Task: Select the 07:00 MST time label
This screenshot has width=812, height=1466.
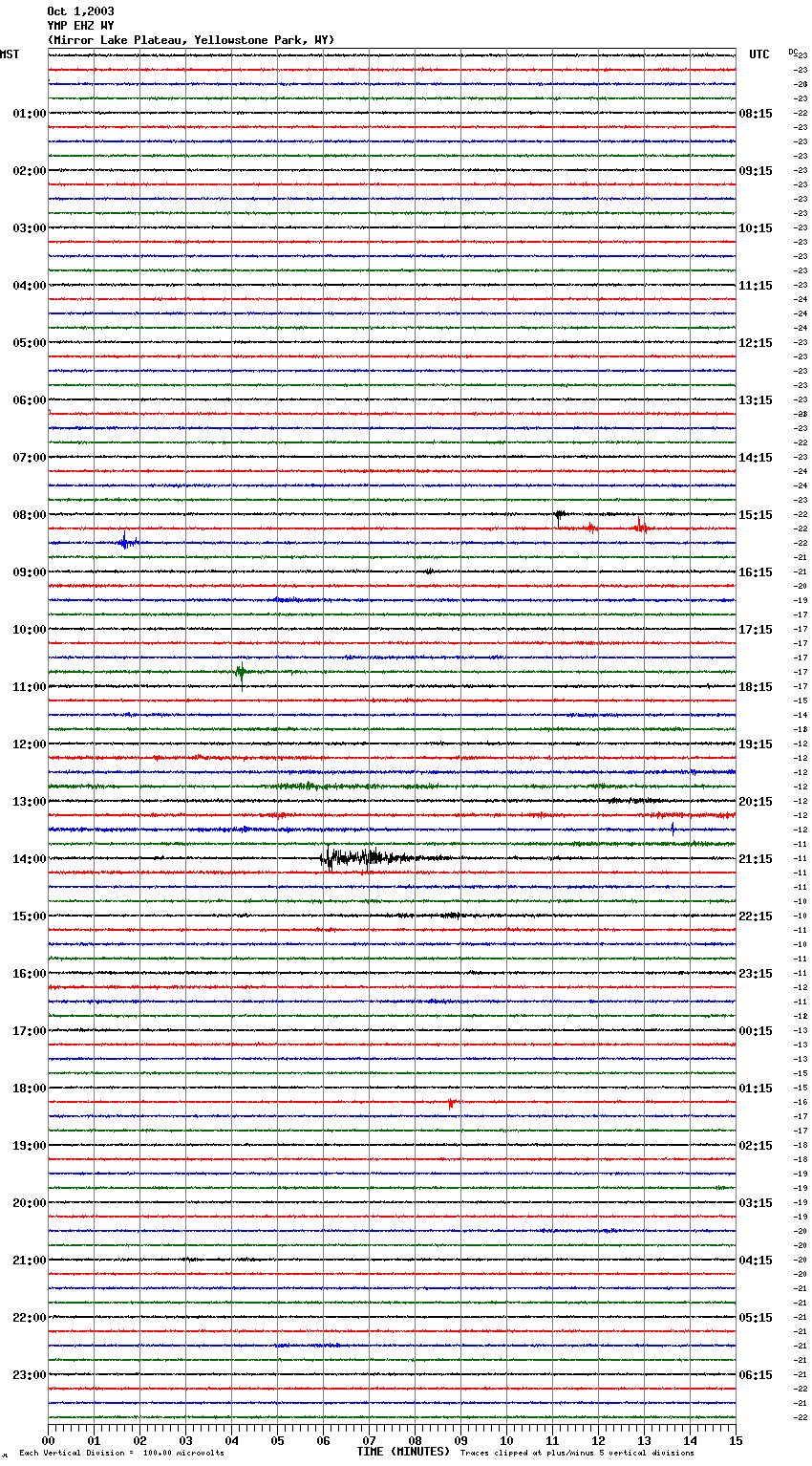Action: 30,458
